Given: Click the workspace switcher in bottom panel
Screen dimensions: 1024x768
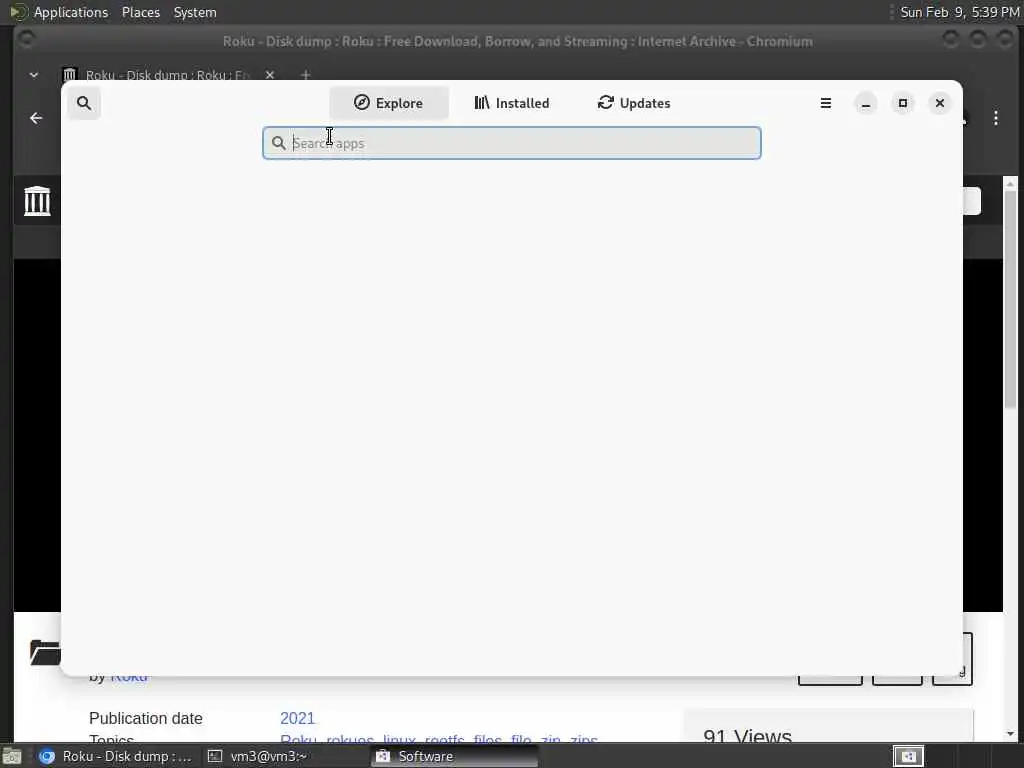Looking at the screenshot, I should [908, 756].
